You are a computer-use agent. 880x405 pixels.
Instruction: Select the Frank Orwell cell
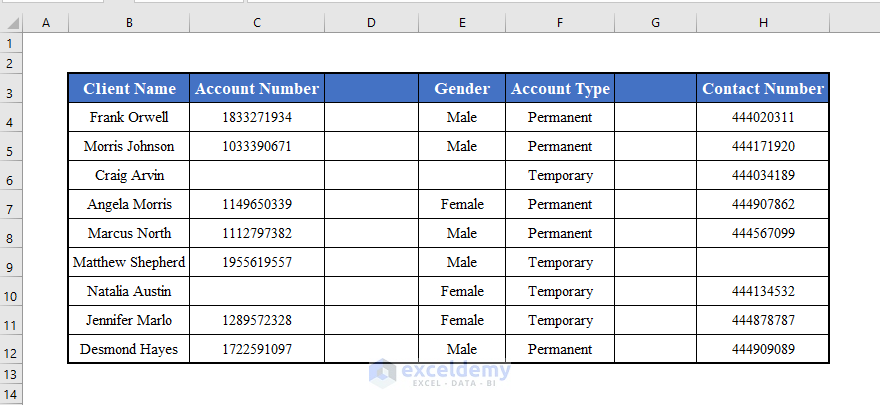click(129, 117)
